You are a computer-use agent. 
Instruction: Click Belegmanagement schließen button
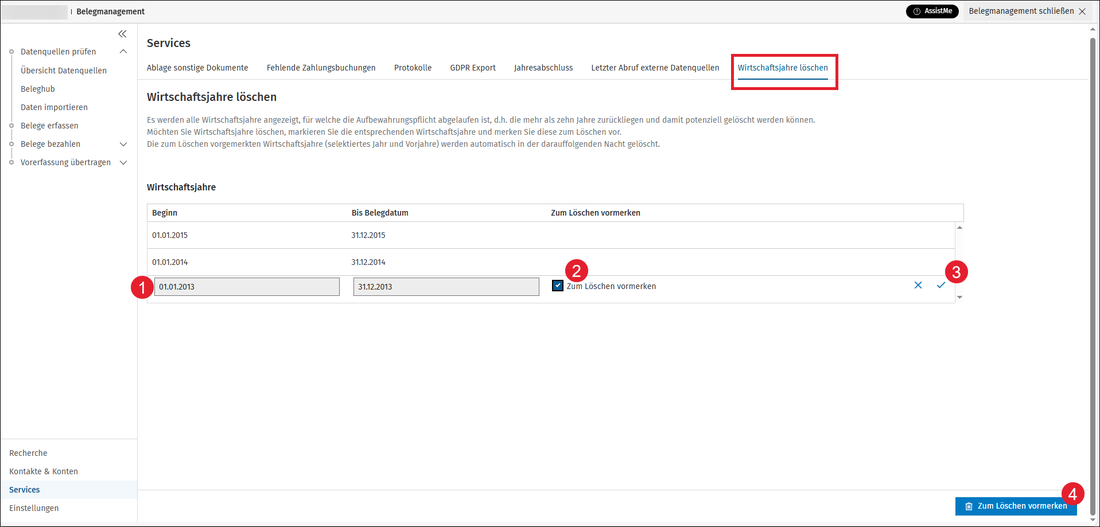click(x=1026, y=12)
